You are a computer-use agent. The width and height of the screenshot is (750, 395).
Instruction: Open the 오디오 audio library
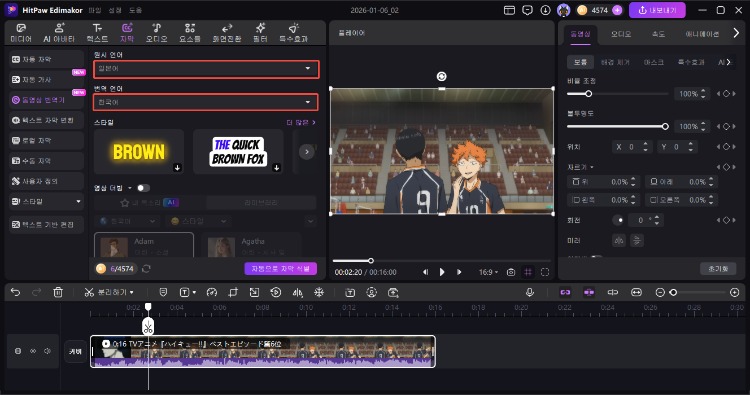click(156, 33)
